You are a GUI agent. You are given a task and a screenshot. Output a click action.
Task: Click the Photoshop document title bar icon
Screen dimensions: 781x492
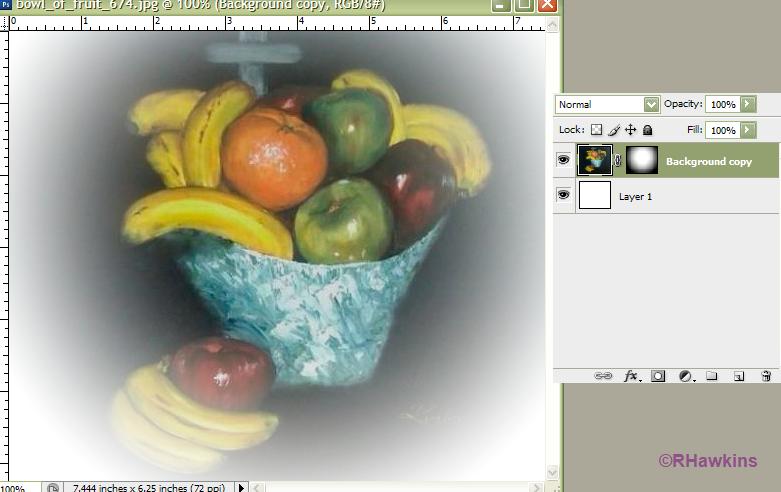[x=6, y=4]
